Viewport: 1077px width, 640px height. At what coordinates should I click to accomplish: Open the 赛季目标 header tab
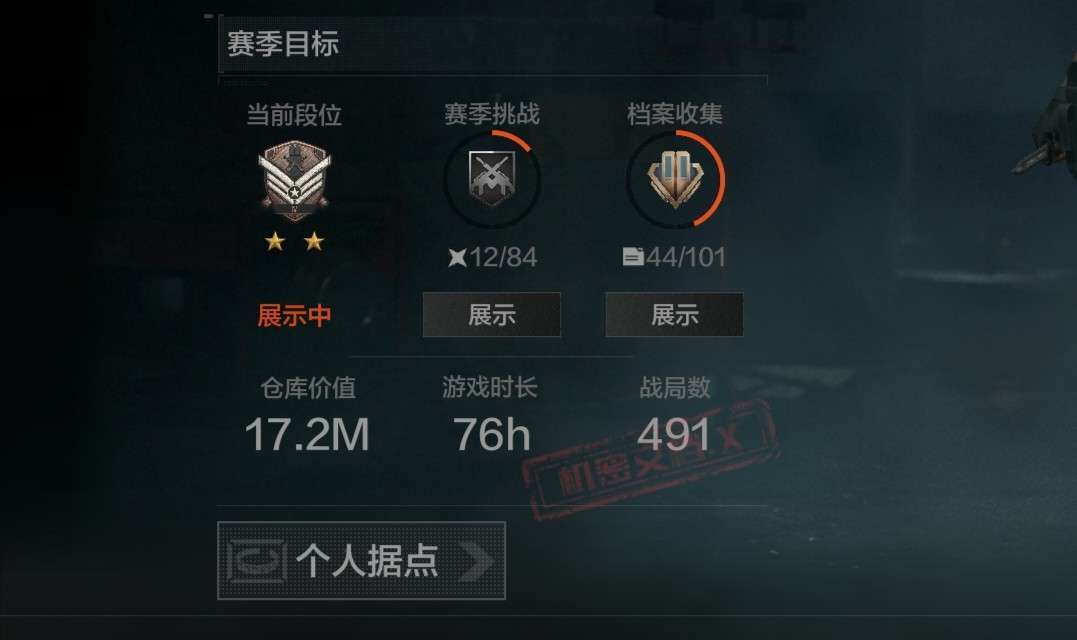(283, 44)
